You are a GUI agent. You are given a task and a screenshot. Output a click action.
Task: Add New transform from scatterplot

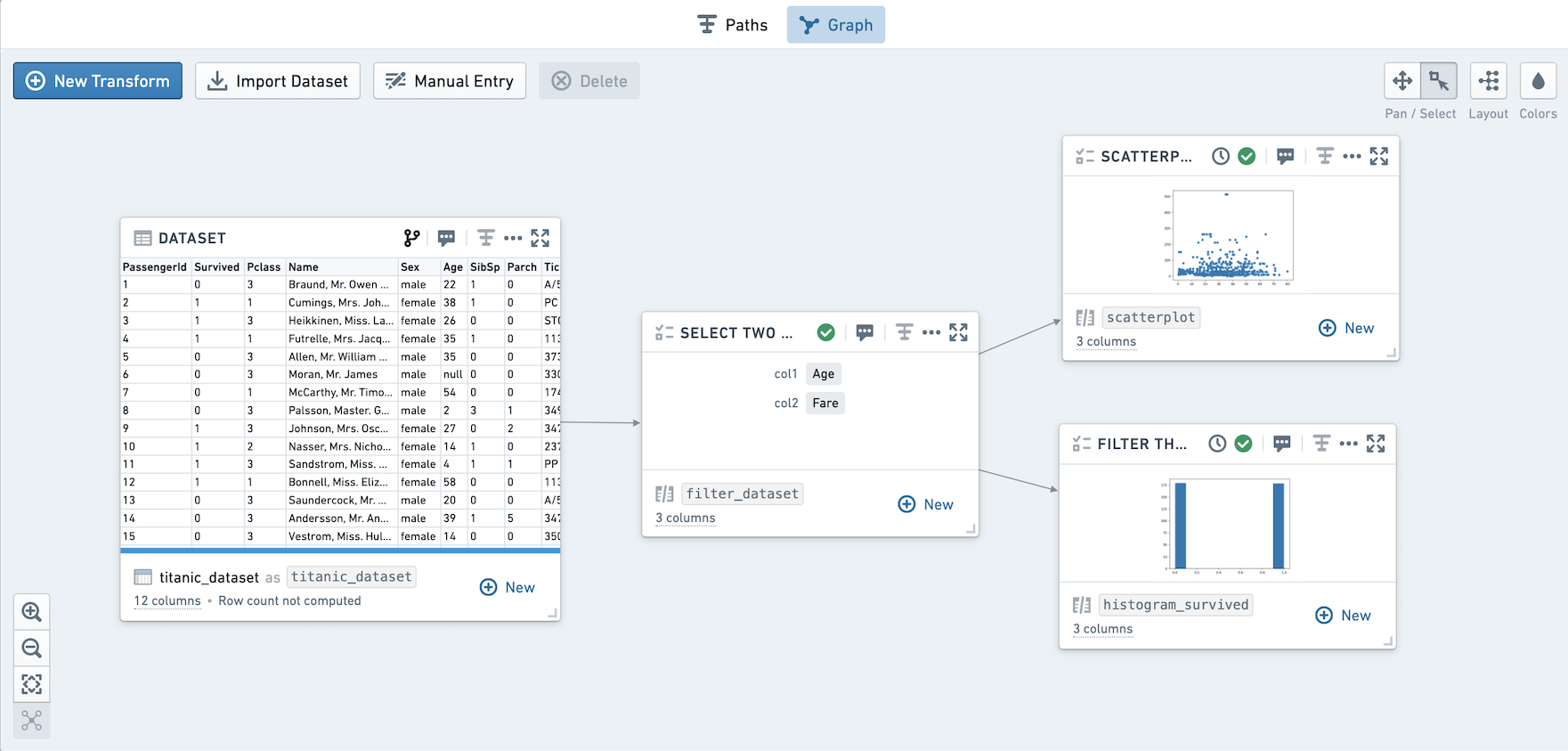click(1346, 328)
